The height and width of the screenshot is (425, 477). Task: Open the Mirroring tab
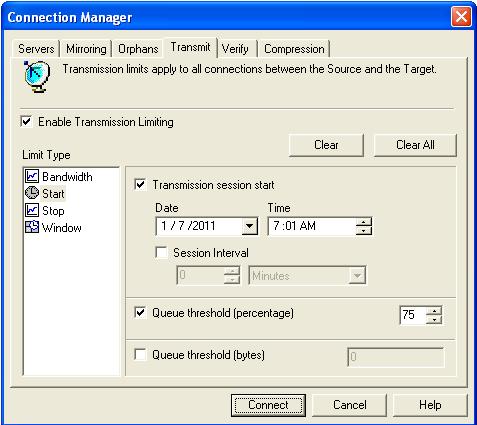[x=86, y=49]
